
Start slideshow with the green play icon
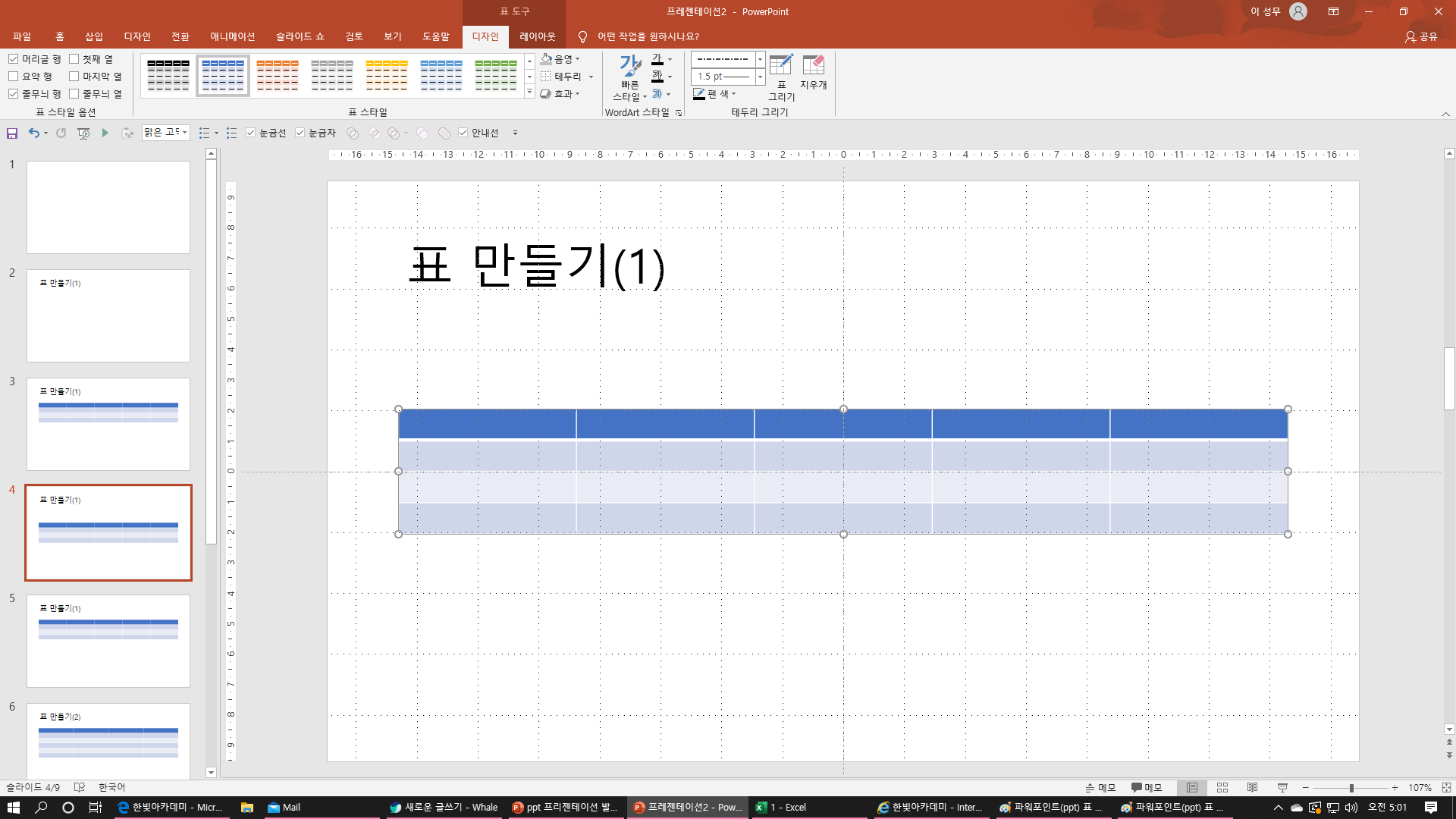pos(105,133)
